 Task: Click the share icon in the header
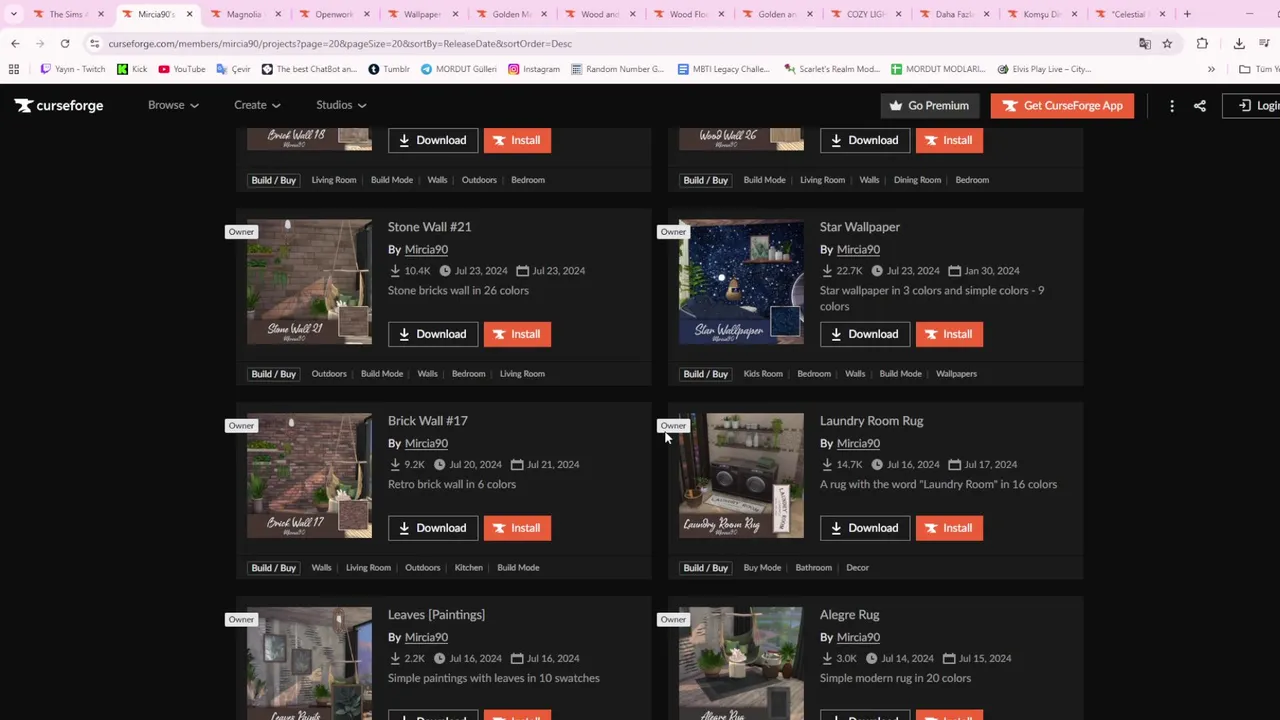(x=1200, y=106)
